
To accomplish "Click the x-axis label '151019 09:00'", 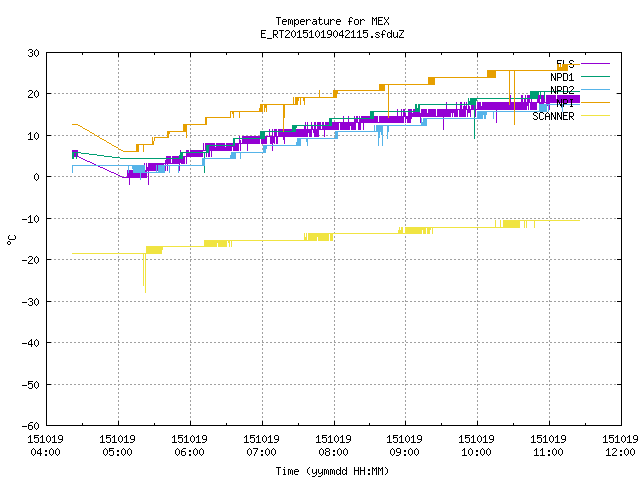I will pos(404,446).
